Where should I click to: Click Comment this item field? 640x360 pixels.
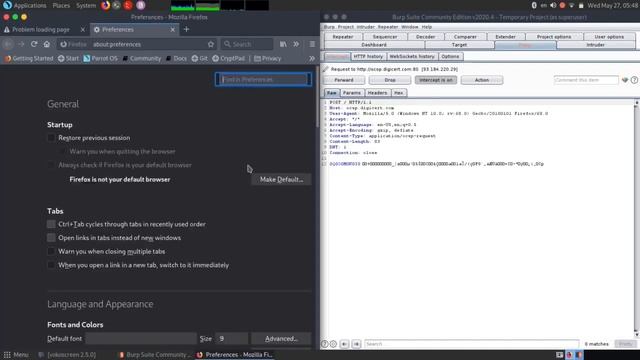click(x=586, y=80)
